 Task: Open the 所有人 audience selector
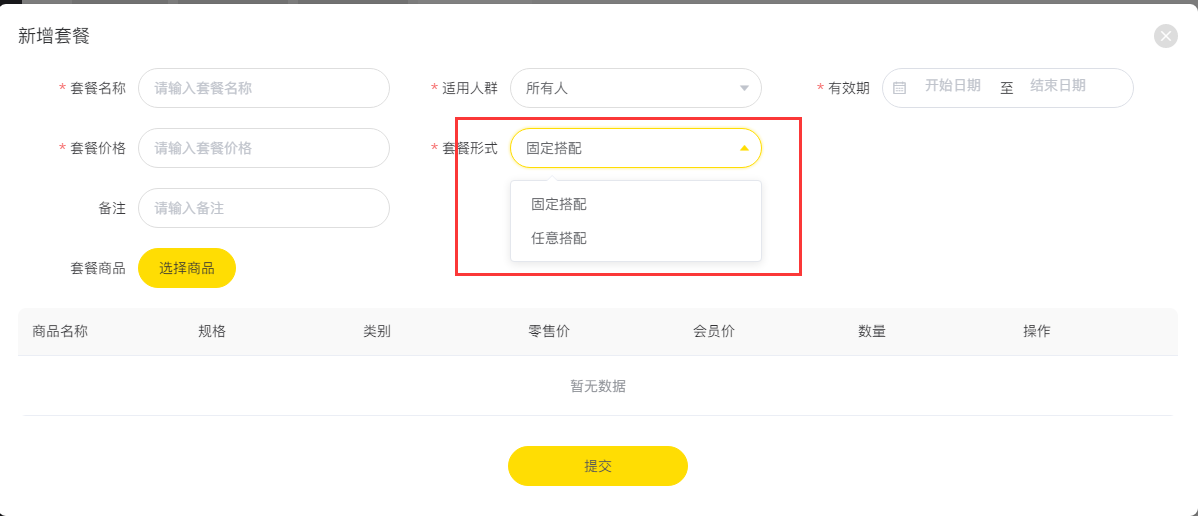coord(636,88)
